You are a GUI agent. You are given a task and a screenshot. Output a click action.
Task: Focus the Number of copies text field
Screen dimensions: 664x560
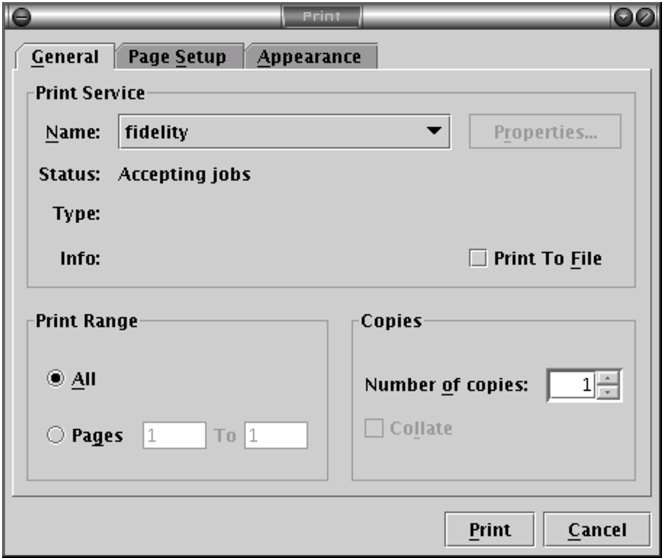click(572, 385)
